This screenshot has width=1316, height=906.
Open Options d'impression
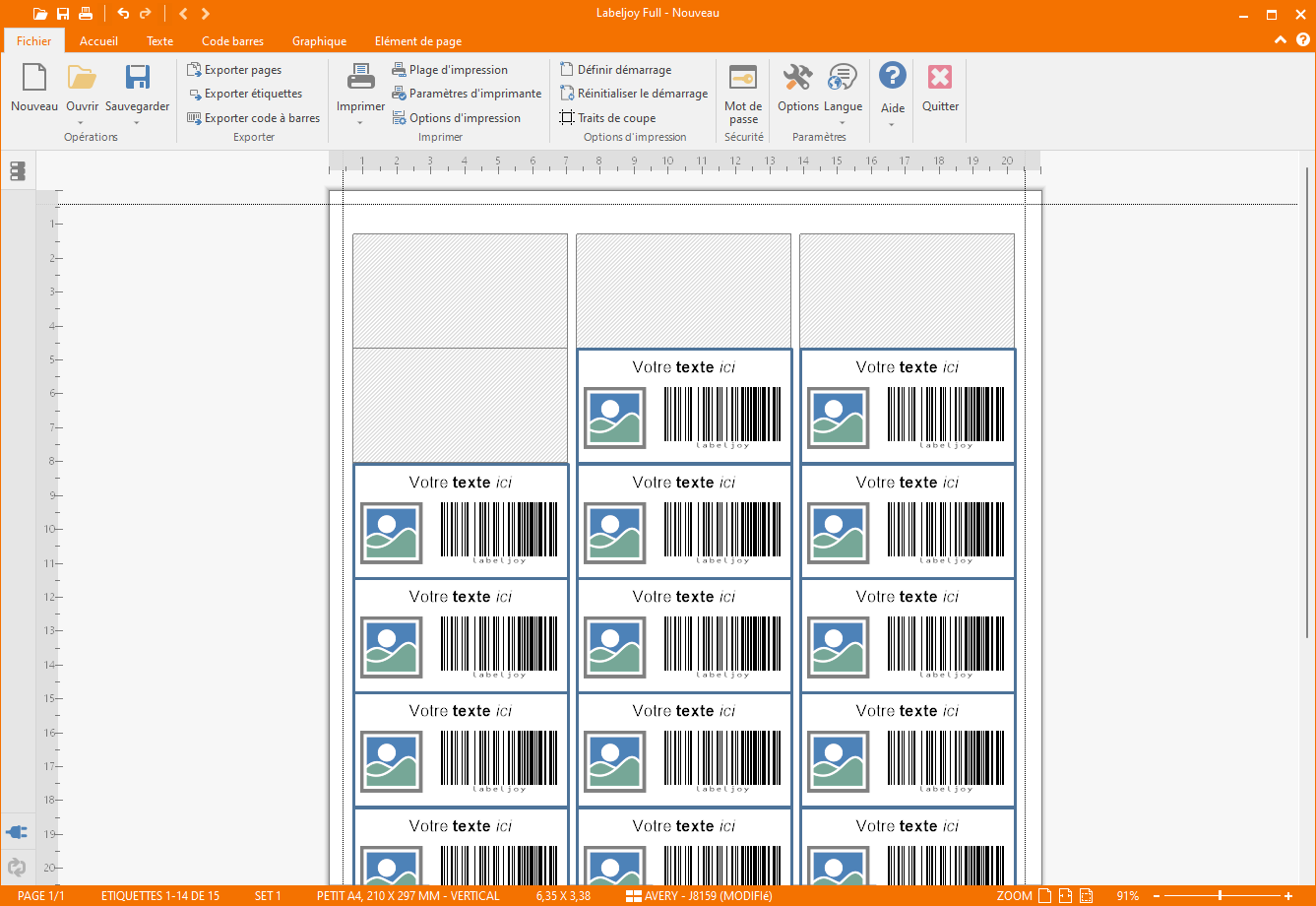456,118
